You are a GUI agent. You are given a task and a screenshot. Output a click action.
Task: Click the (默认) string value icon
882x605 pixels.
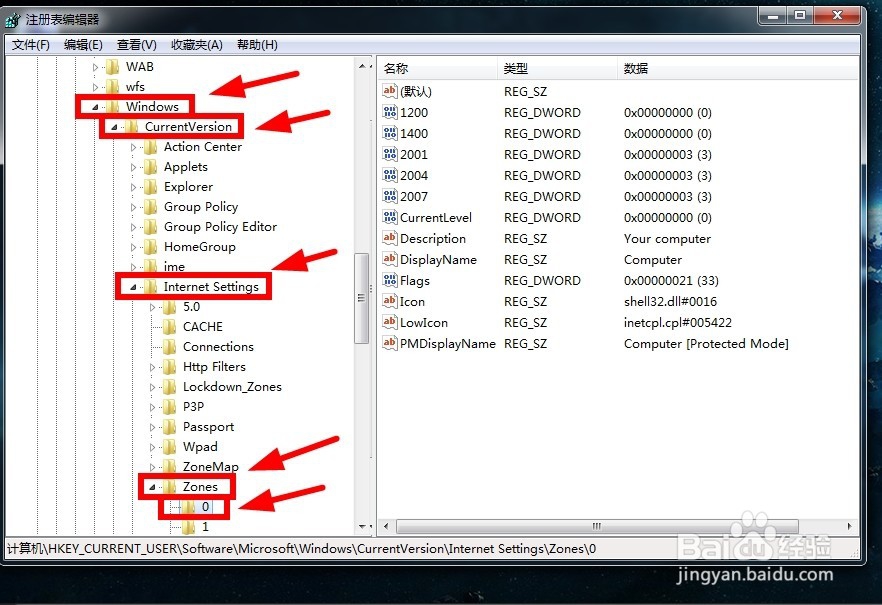390,91
